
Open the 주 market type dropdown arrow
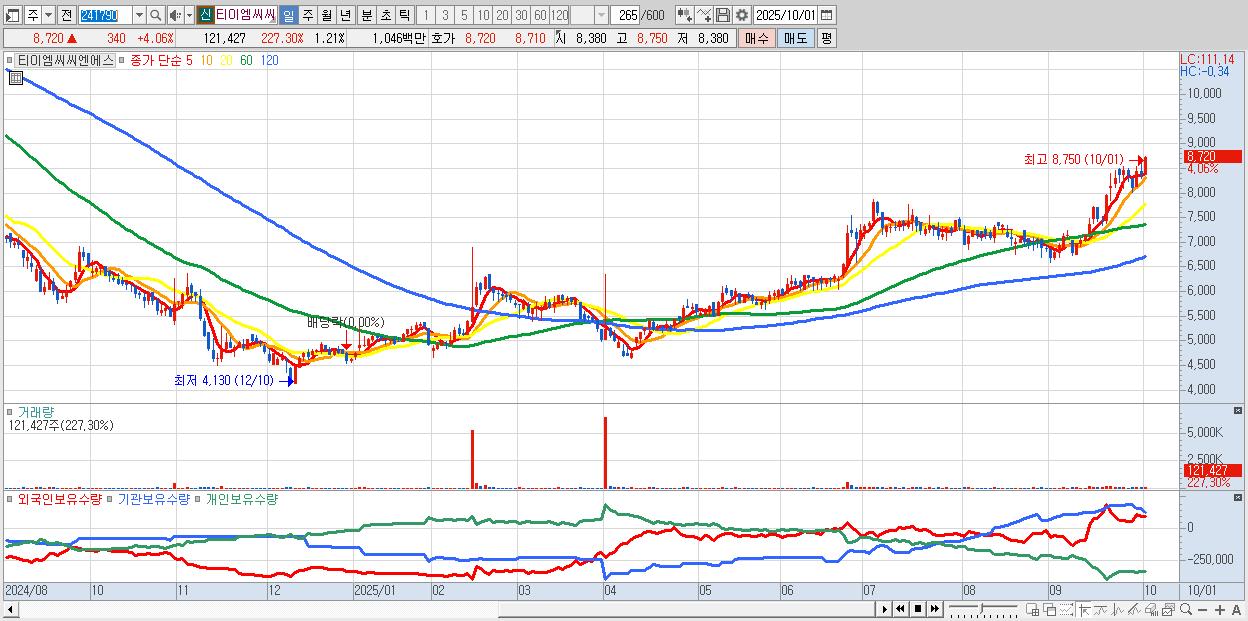click(x=49, y=15)
